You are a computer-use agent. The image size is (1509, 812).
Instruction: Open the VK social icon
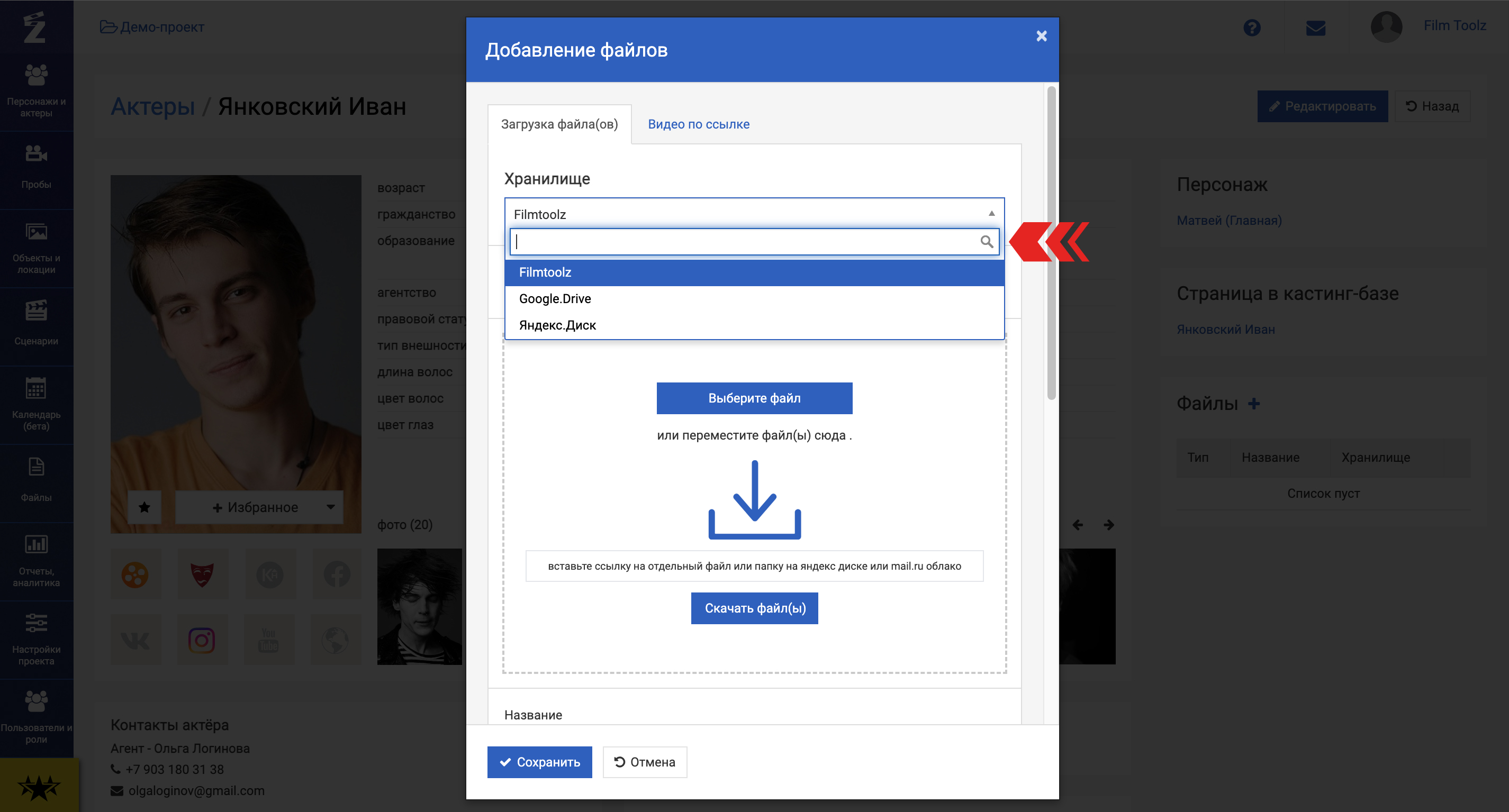pos(135,640)
